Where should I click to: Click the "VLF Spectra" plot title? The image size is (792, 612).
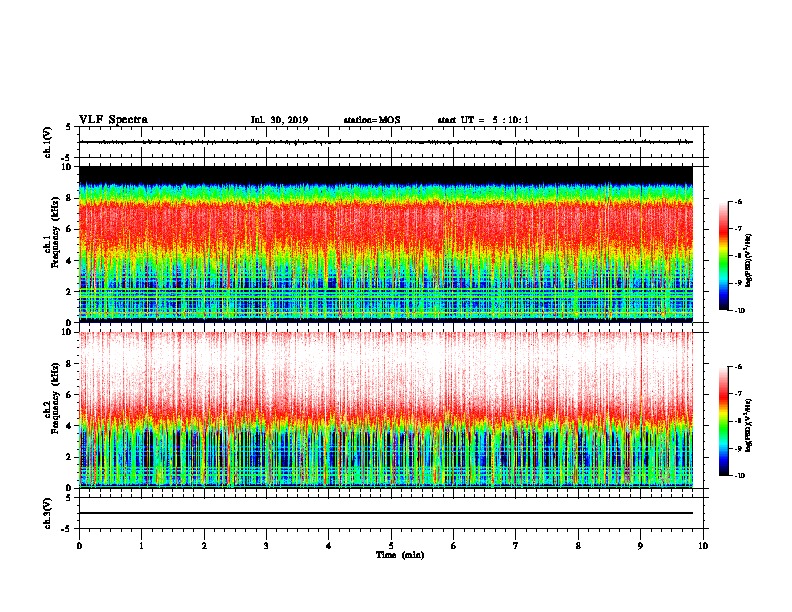click(x=113, y=120)
